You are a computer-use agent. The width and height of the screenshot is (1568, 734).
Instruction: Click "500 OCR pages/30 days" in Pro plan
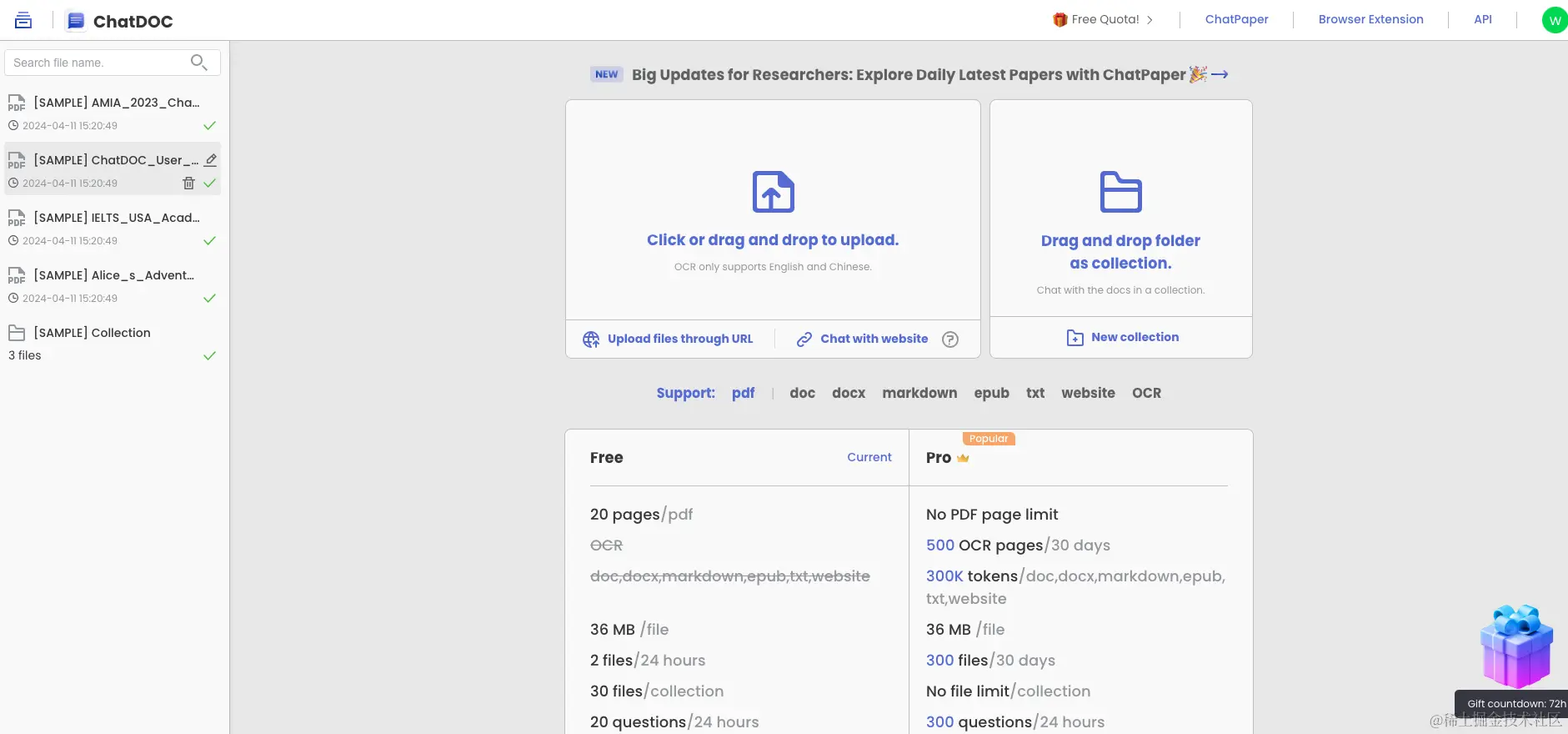coord(1018,545)
